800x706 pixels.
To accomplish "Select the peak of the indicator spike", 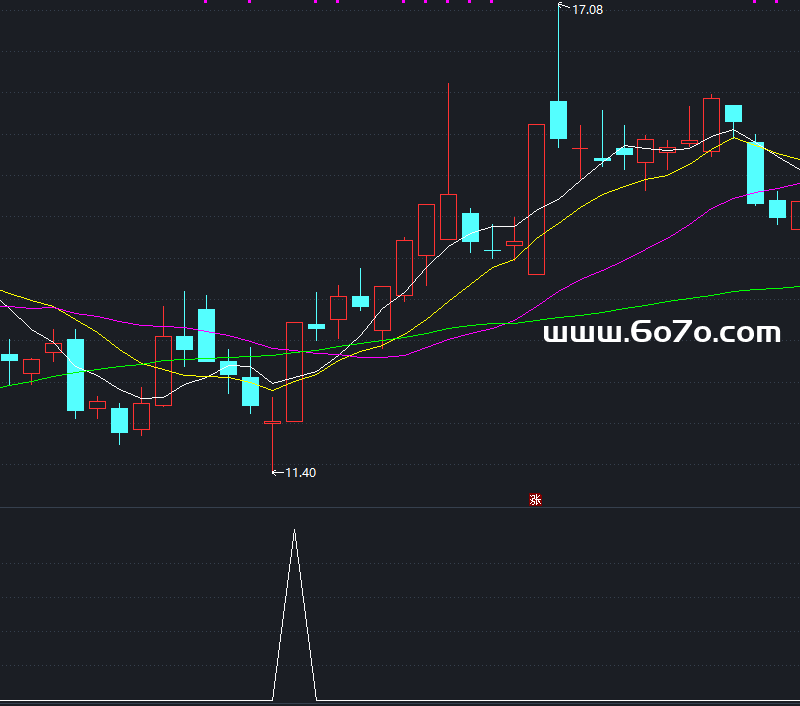I will click(294, 532).
